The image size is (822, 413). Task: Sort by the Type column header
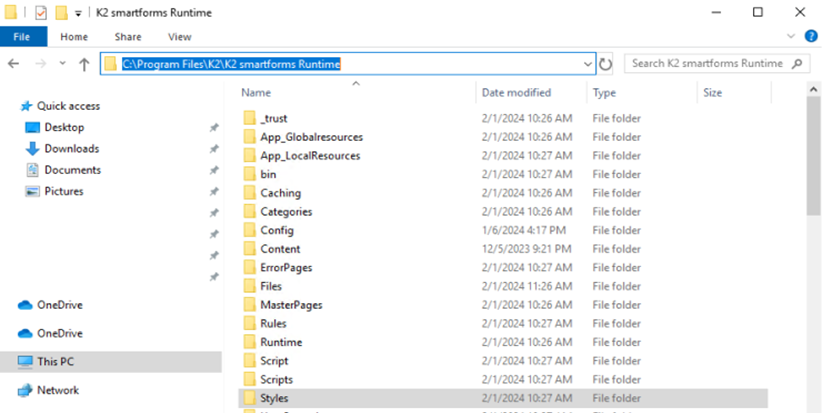tap(604, 93)
